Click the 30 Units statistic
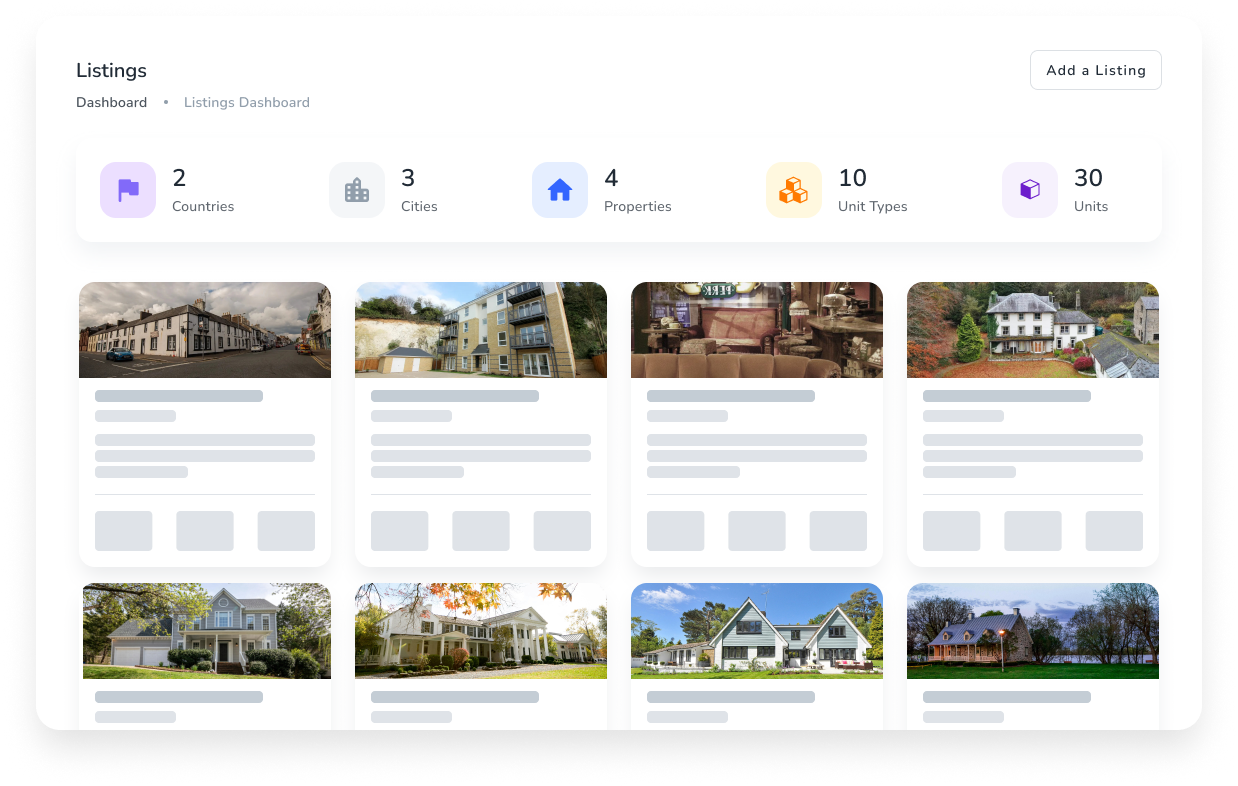The height and width of the screenshot is (786, 1238). [x=1089, y=190]
